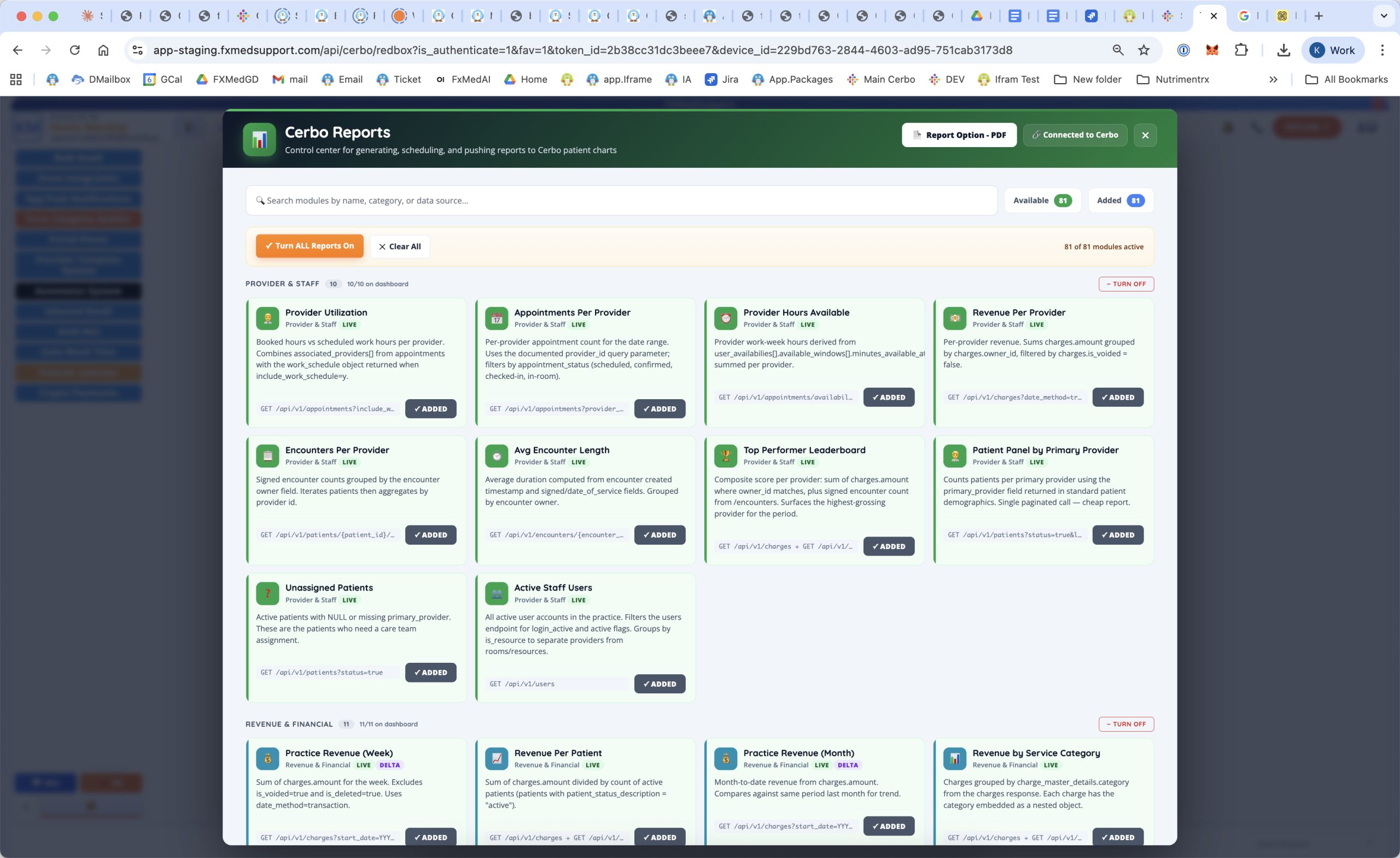
Task: Click the Unassigned Patients question mark icon
Action: [x=267, y=593]
